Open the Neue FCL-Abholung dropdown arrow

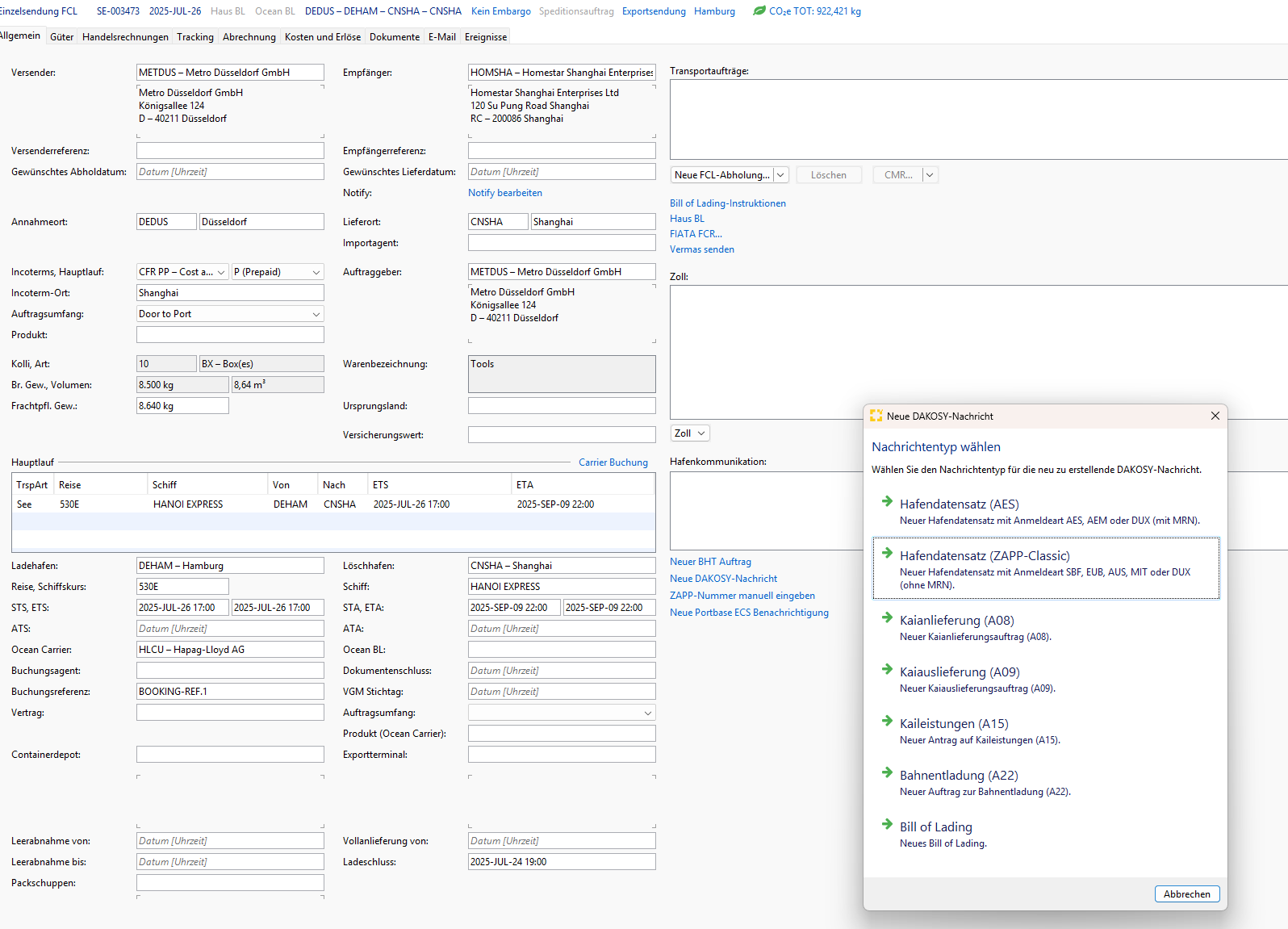pos(780,175)
